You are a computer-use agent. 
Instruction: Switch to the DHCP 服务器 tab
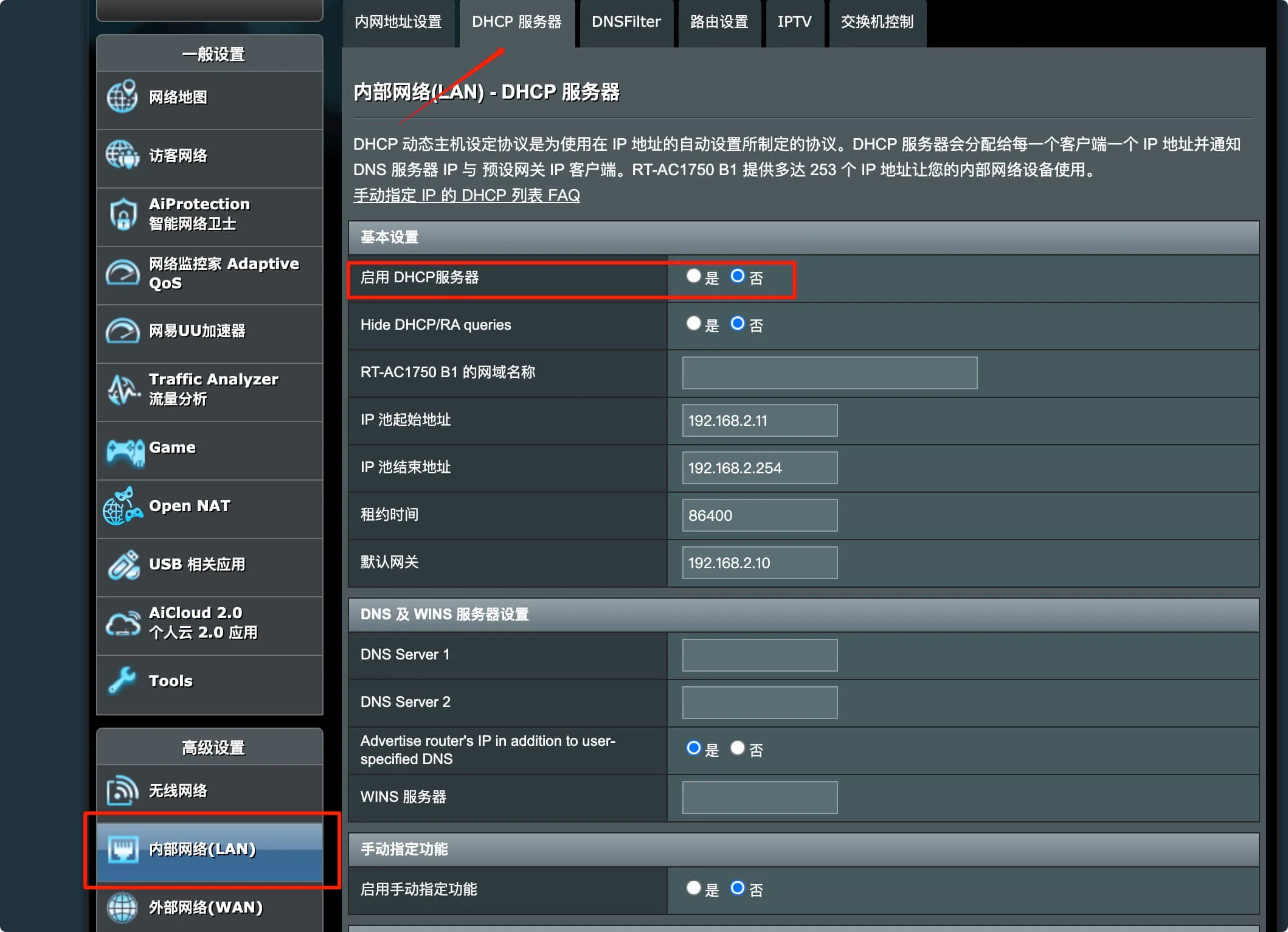point(517,23)
